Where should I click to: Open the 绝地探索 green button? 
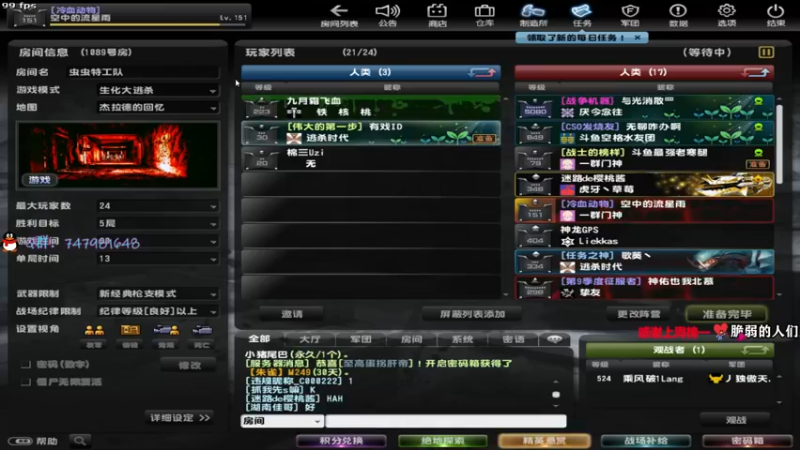[442, 440]
